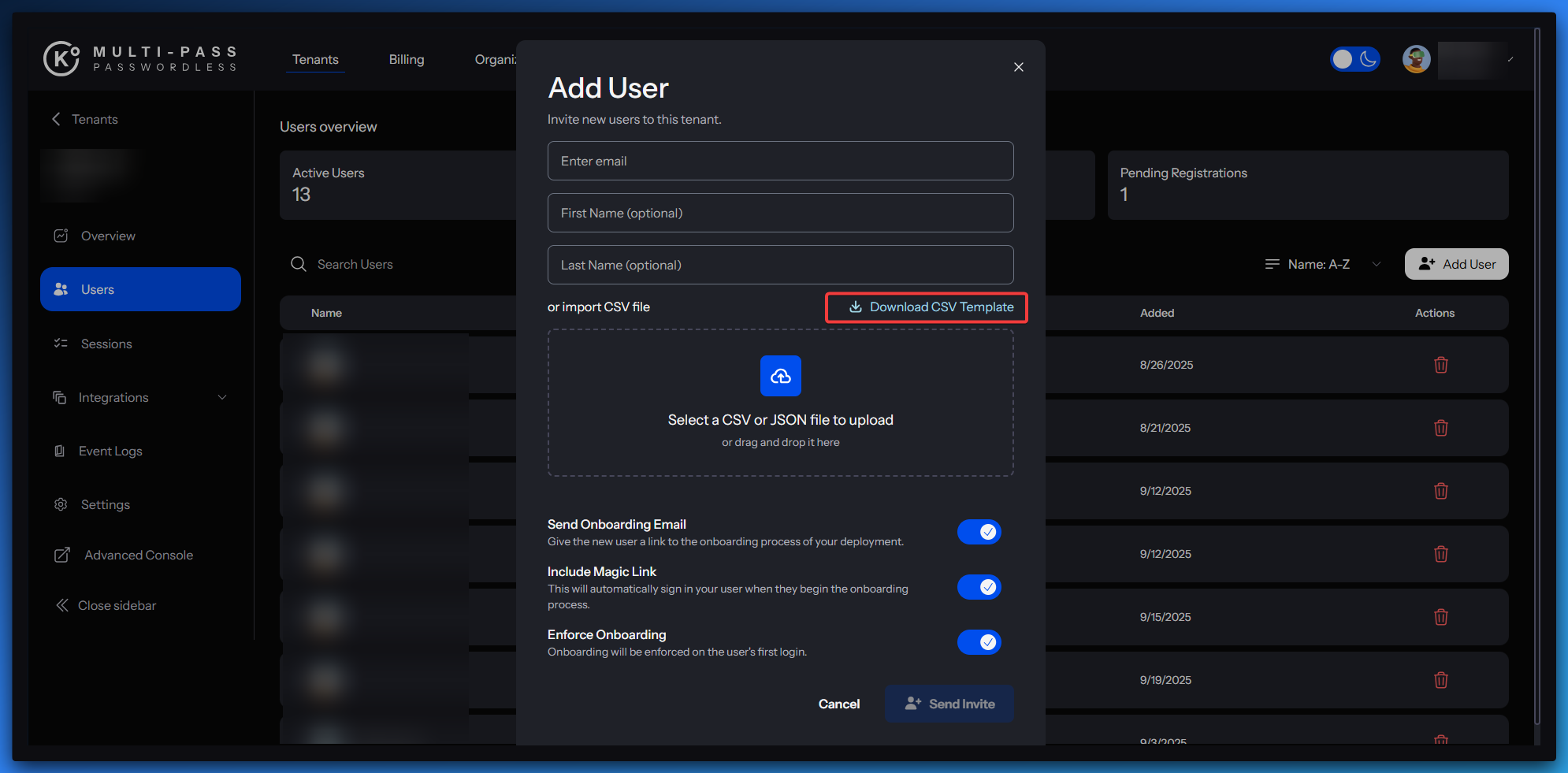Click the search magnifier icon
Screen dimensions: 1568x773
pos(299,264)
